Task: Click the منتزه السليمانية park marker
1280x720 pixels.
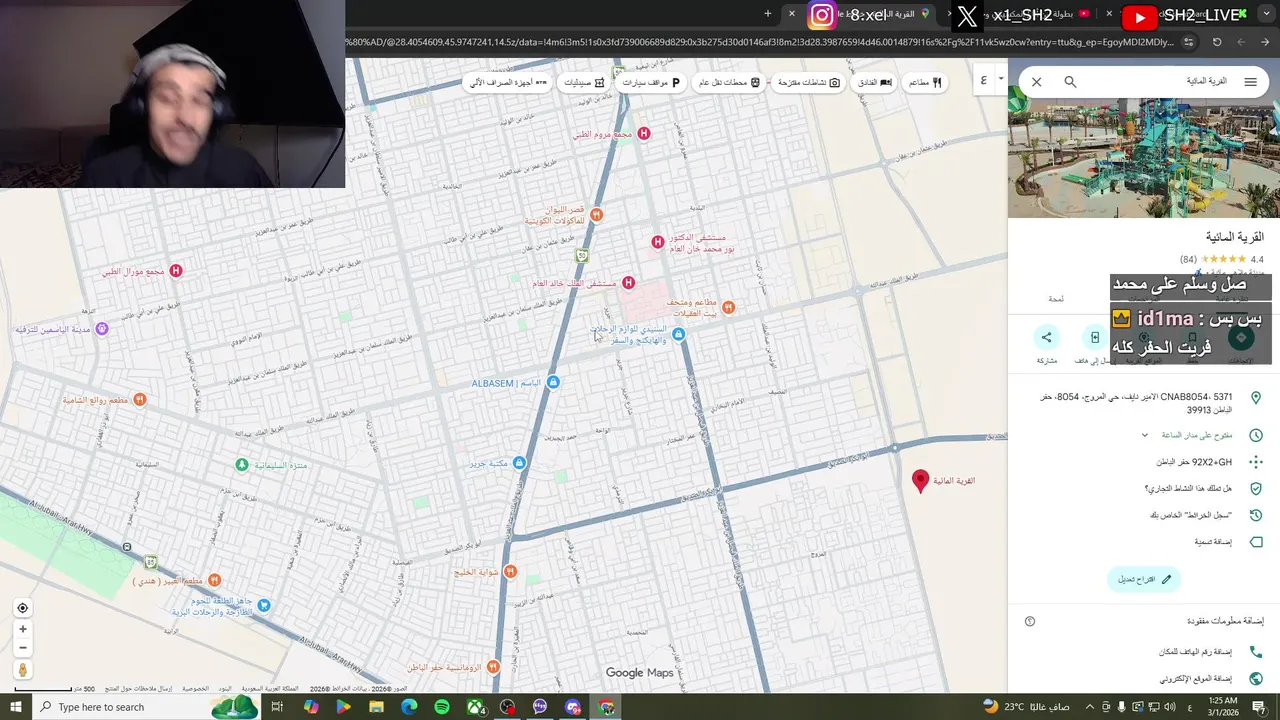Action: pos(241,465)
